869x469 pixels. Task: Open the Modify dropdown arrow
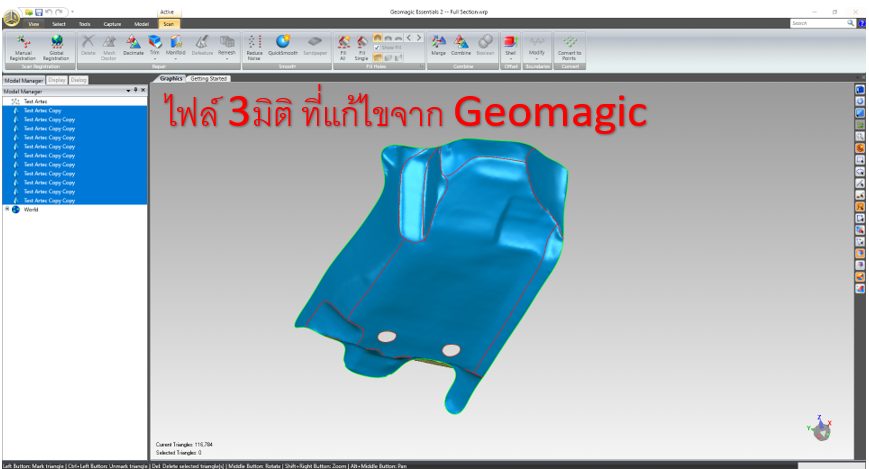point(536,58)
